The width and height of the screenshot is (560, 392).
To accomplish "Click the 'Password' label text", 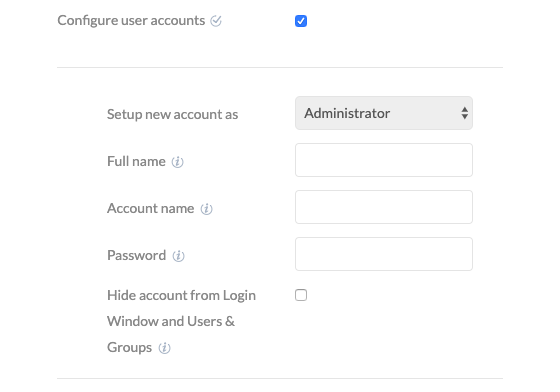I will (x=137, y=255).
